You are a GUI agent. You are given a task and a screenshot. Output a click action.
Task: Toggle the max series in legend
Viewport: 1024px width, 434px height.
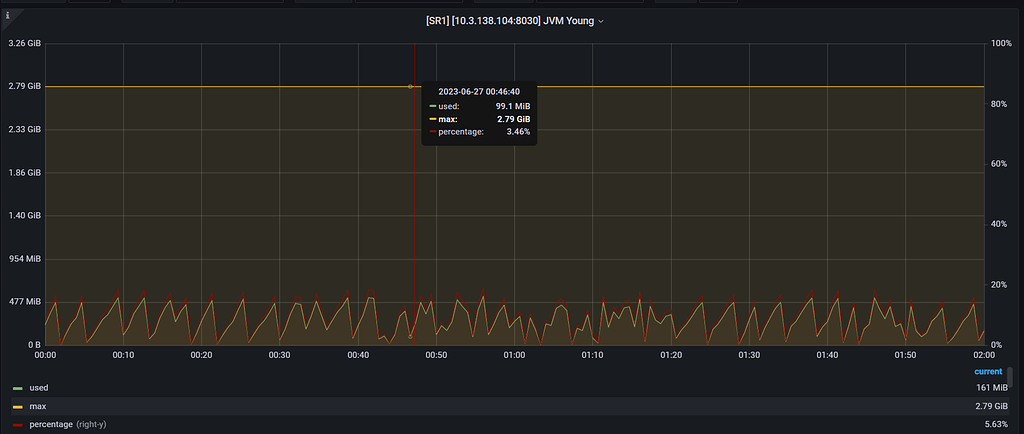click(37, 406)
